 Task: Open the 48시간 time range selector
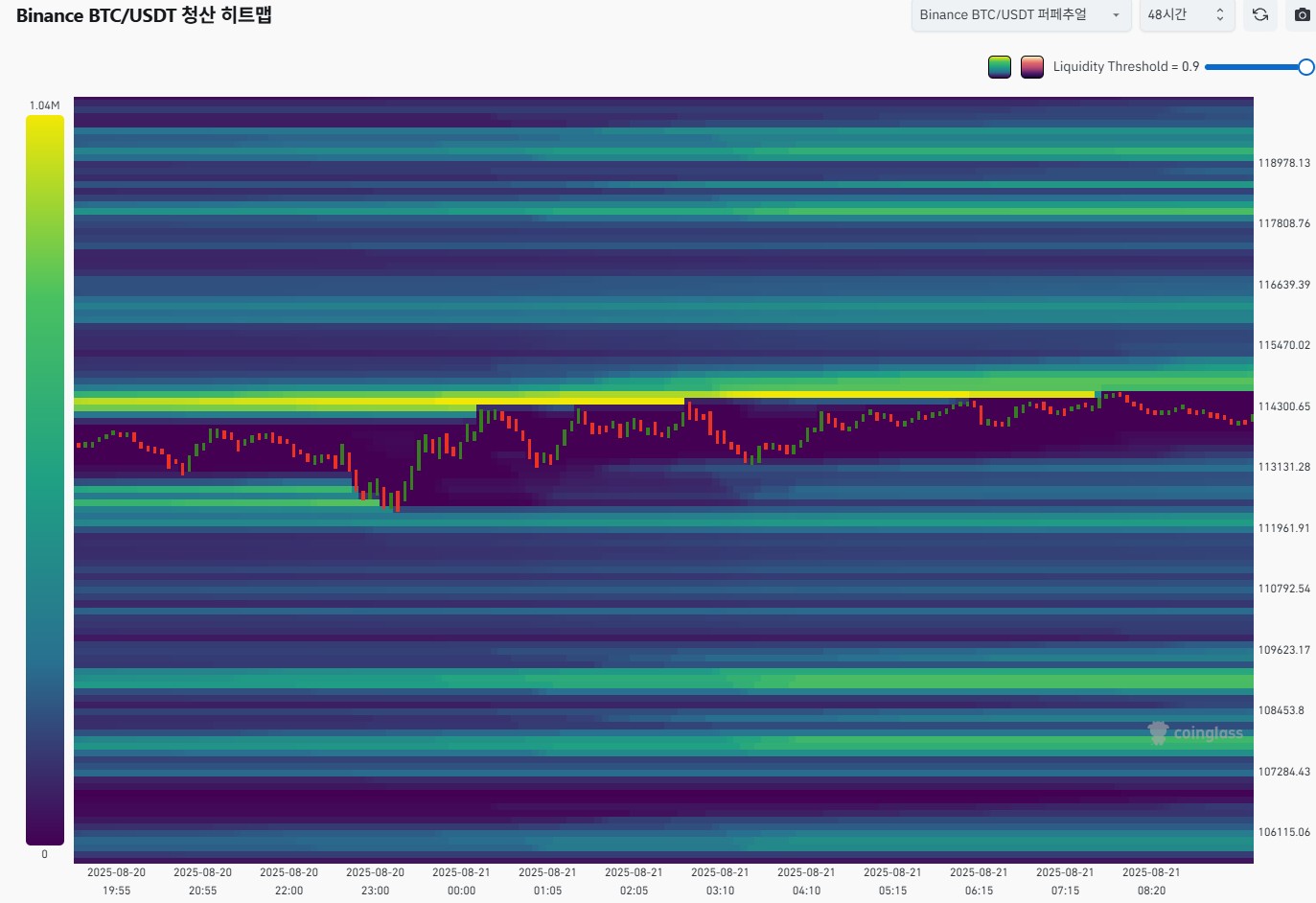pyautogui.click(x=1187, y=15)
